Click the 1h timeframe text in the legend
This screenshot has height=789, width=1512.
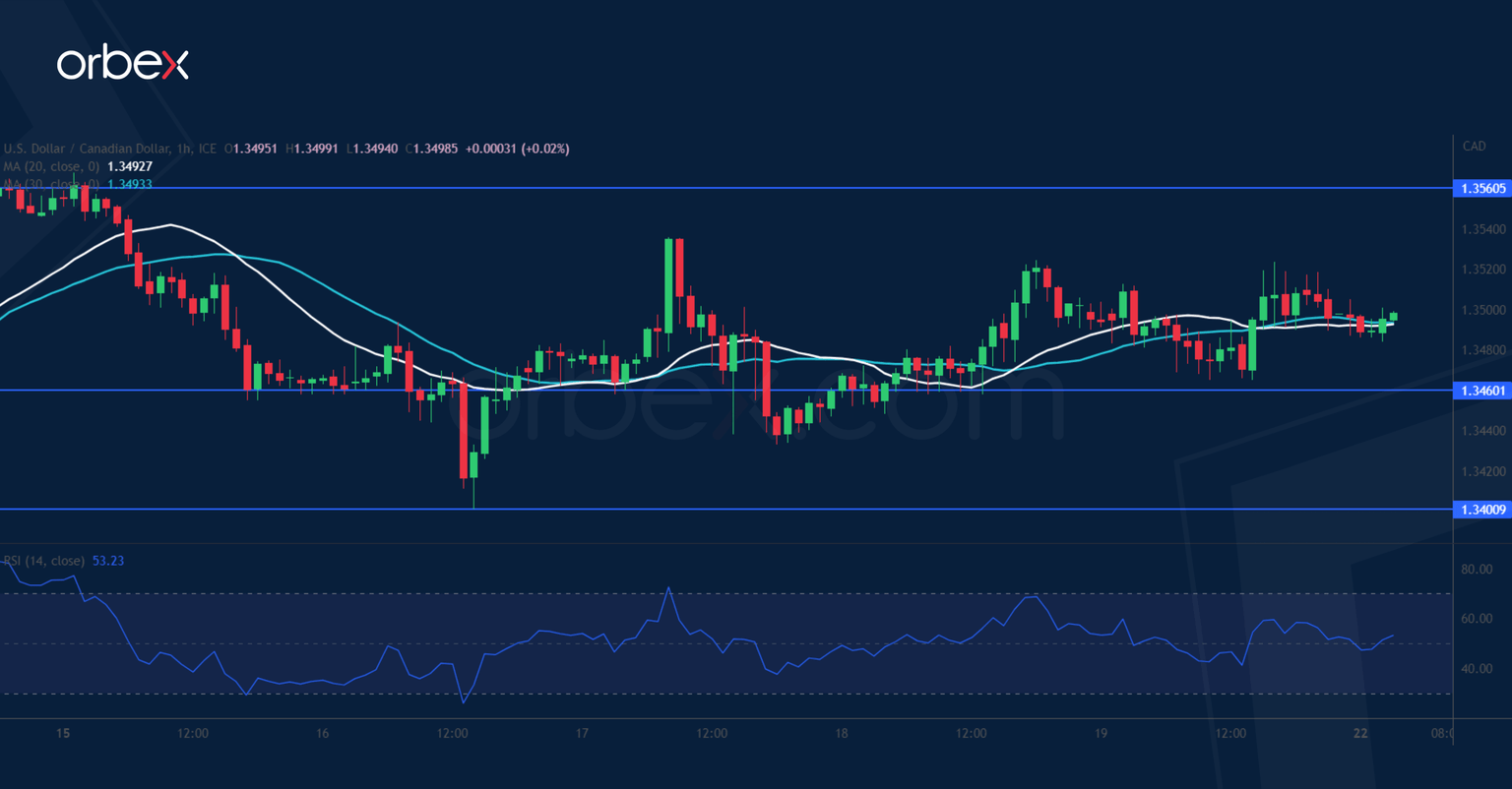coord(182,149)
